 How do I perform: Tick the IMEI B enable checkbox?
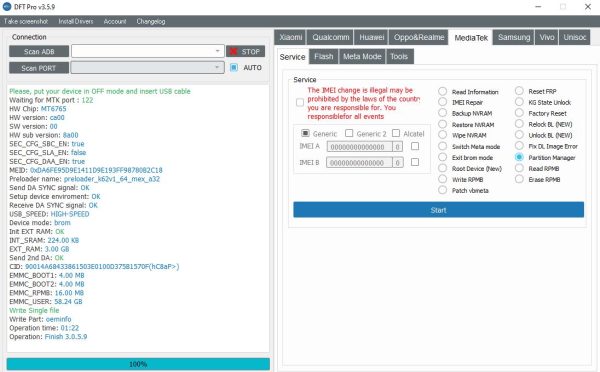(415, 162)
